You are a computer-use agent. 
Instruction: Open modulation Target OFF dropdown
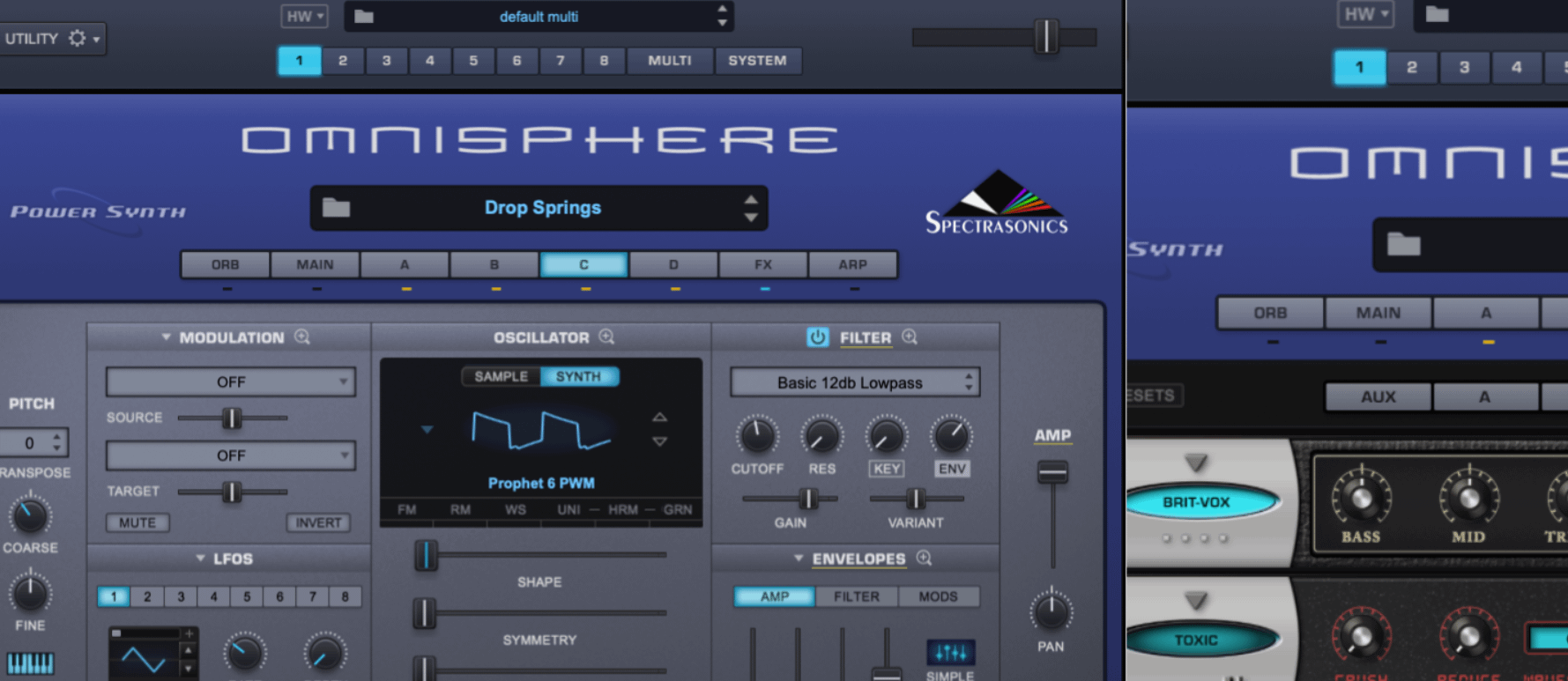231,455
